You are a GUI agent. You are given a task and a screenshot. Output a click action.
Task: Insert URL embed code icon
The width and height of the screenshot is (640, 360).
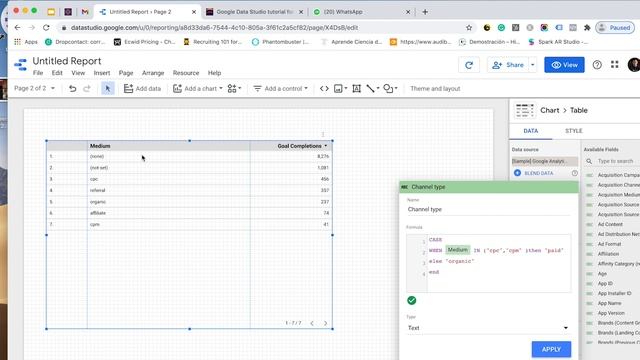click(324, 89)
